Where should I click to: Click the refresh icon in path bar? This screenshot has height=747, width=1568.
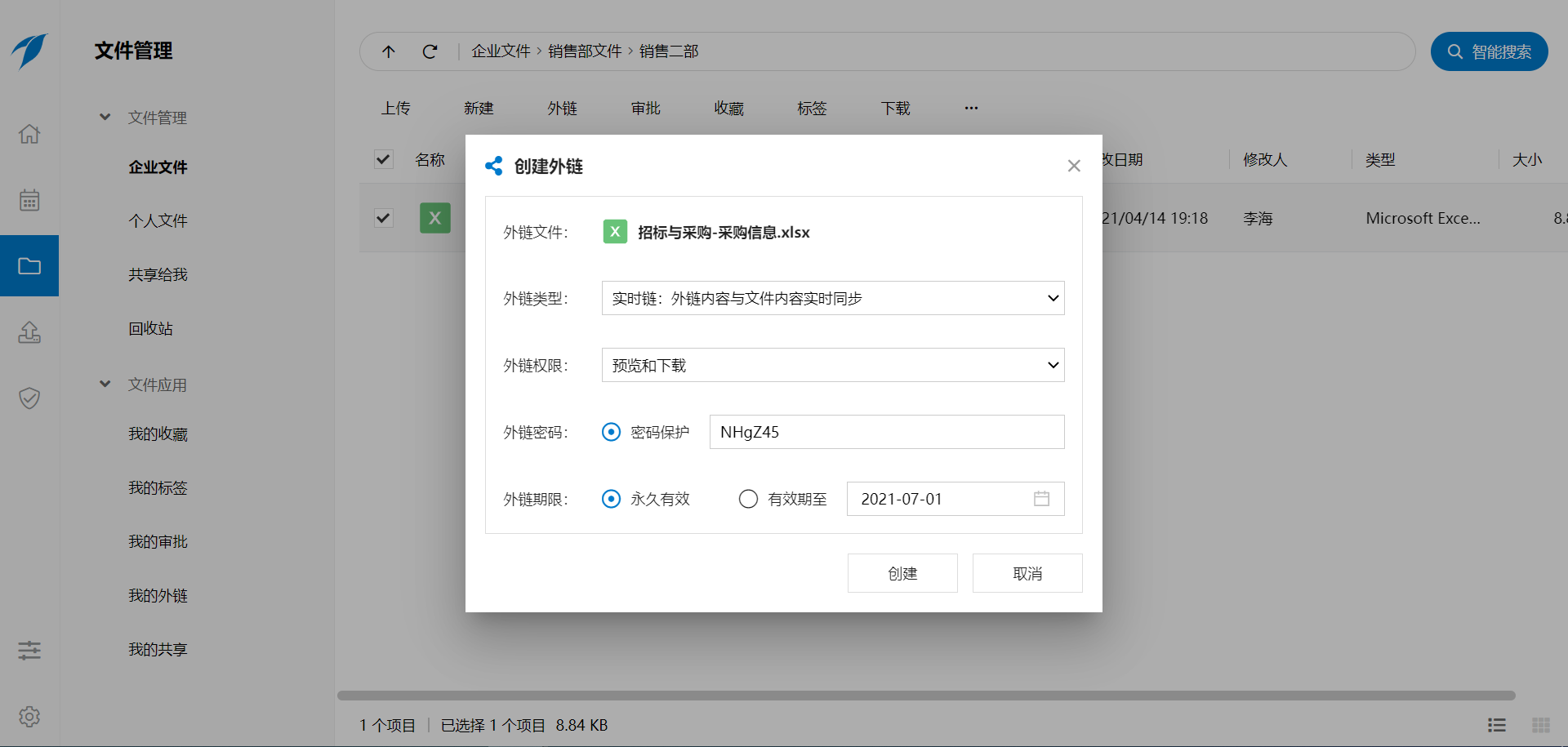click(430, 51)
